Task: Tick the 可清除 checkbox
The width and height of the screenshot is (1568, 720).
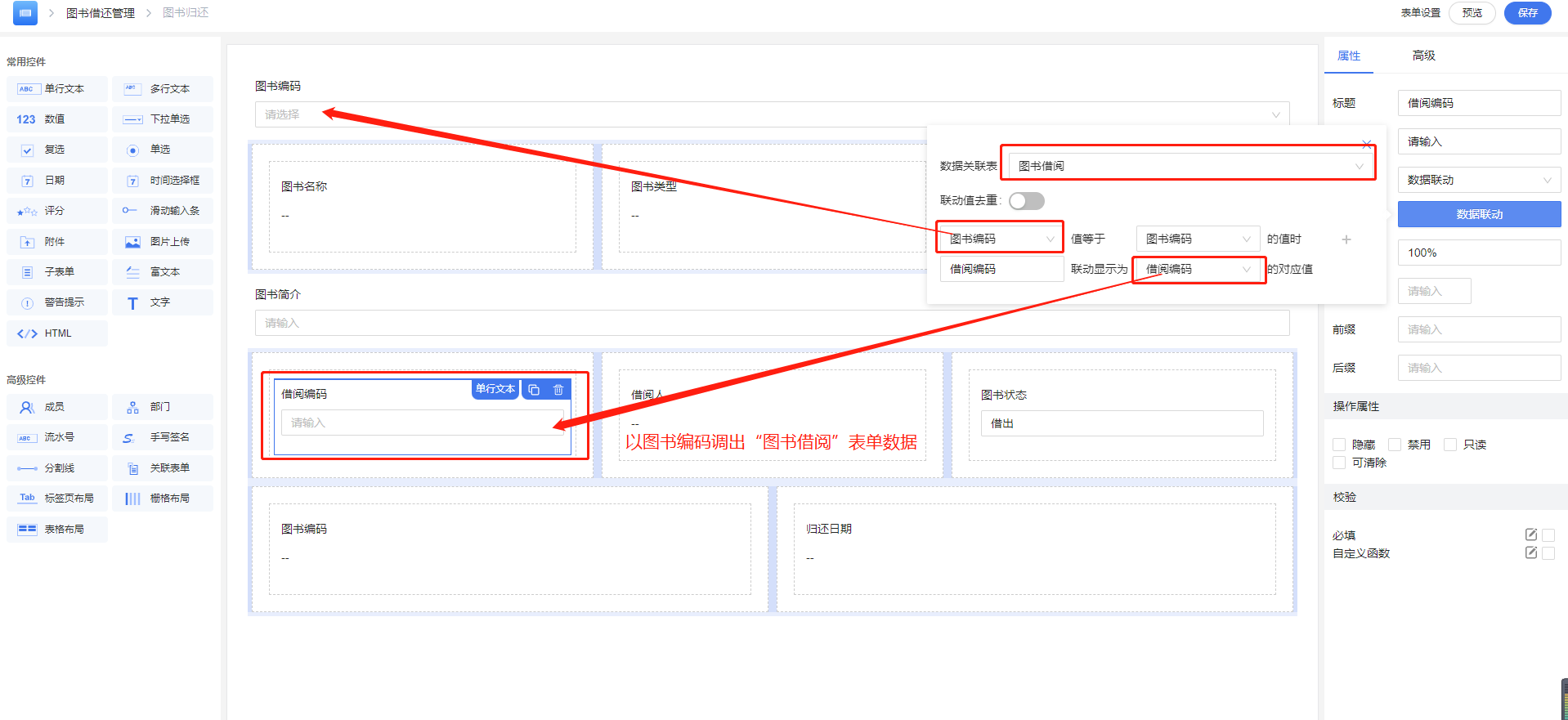Action: tap(1339, 463)
